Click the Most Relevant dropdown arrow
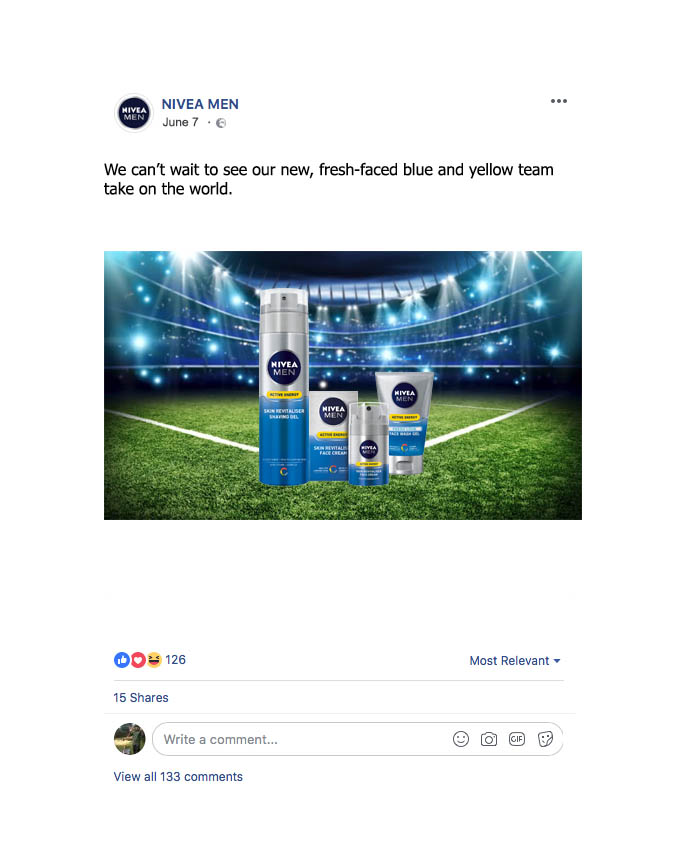 [x=557, y=661]
